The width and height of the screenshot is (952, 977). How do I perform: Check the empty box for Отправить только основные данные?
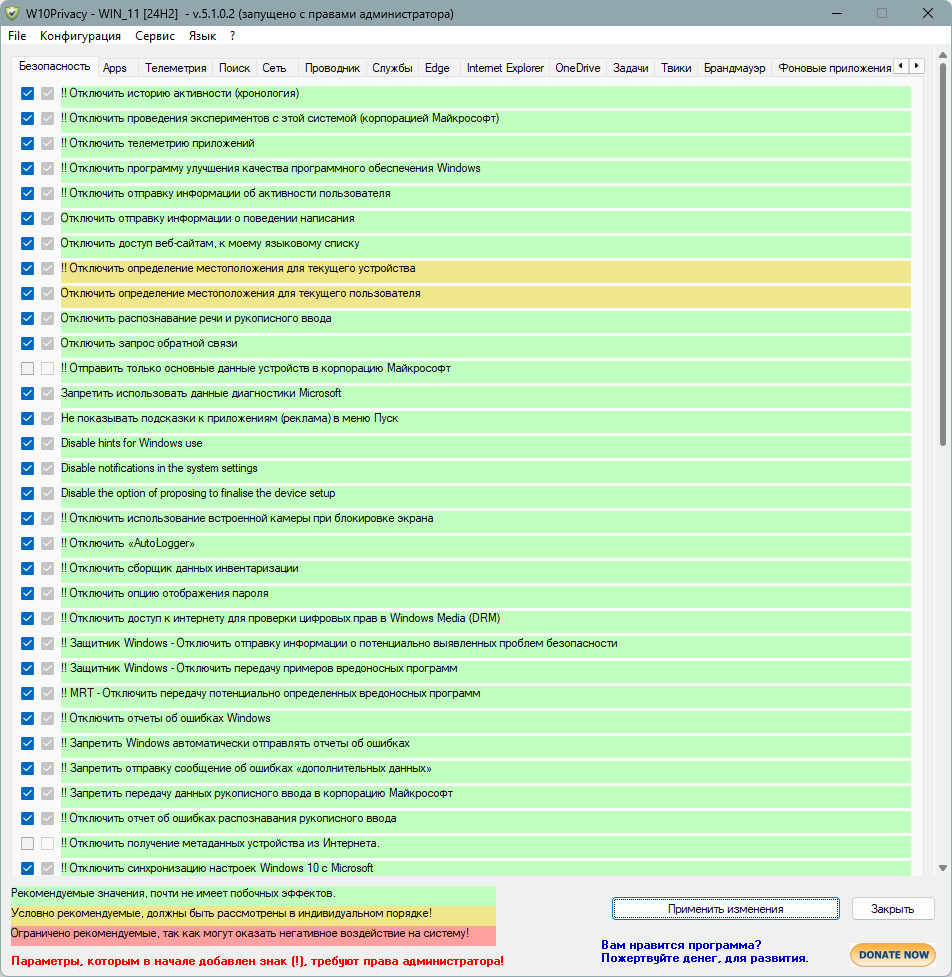click(x=27, y=368)
